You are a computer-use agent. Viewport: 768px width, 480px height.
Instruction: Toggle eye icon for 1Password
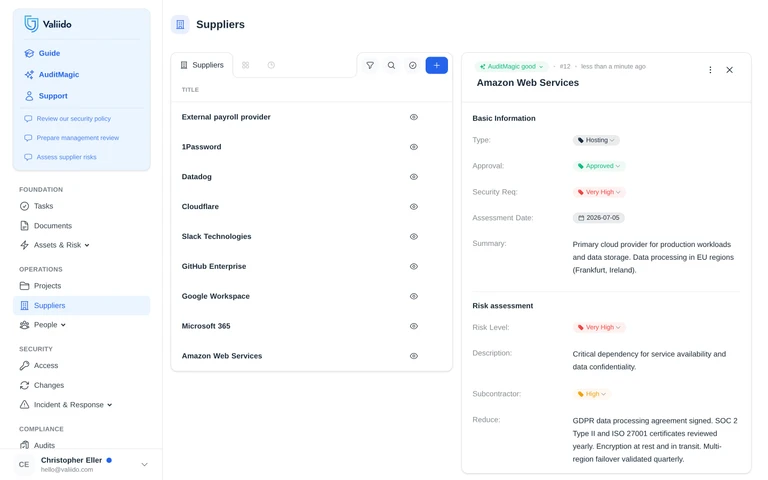click(414, 147)
